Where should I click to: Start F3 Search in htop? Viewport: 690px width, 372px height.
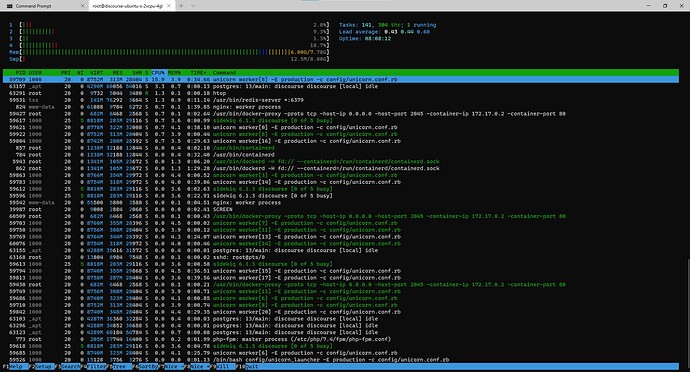[67, 366]
